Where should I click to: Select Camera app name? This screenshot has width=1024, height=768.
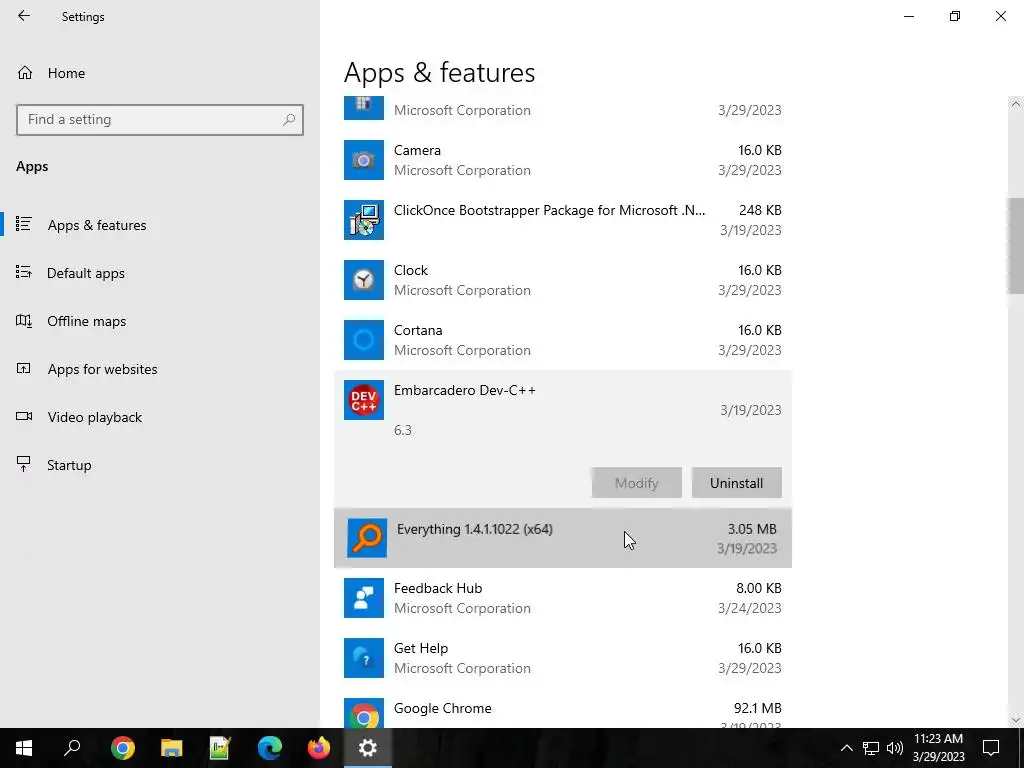tap(417, 150)
